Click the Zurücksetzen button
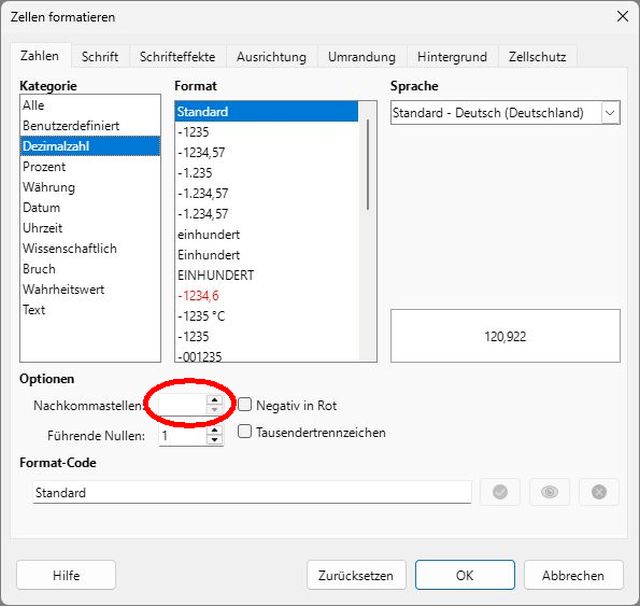The image size is (640, 606). (356, 575)
